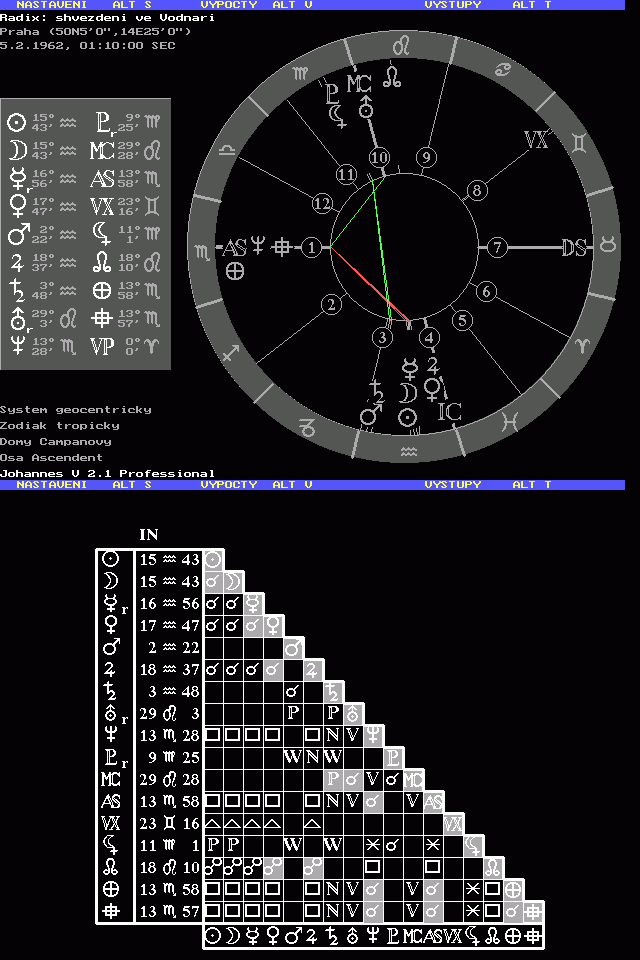Screen dimensions: 640x960
Task: Open VYPOCTY in the lower menu bar
Action: pos(228,484)
